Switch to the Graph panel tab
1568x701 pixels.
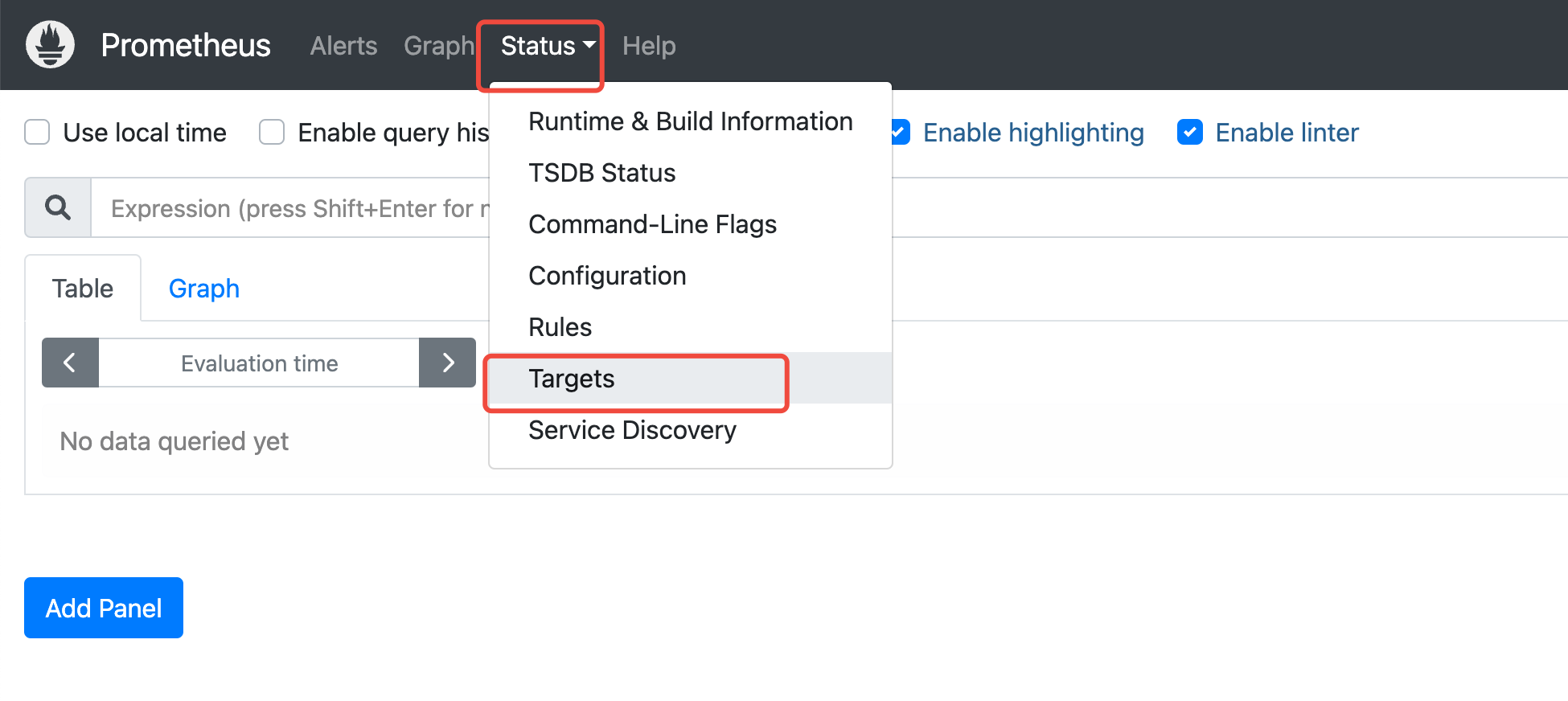coord(204,289)
